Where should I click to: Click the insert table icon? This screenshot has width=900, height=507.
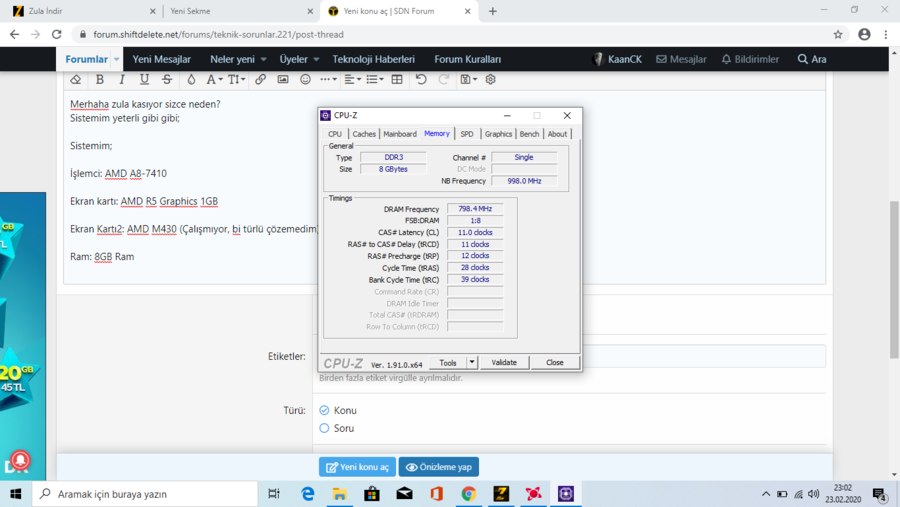click(397, 80)
